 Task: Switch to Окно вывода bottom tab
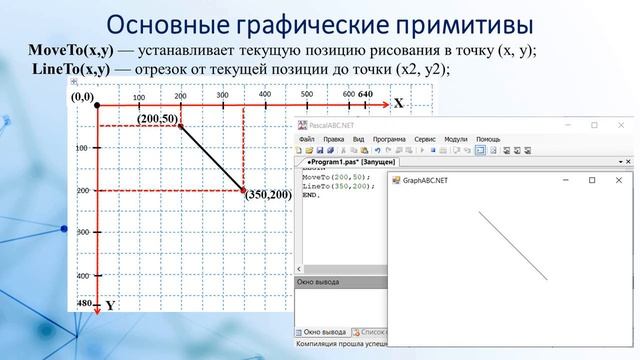coord(321,332)
